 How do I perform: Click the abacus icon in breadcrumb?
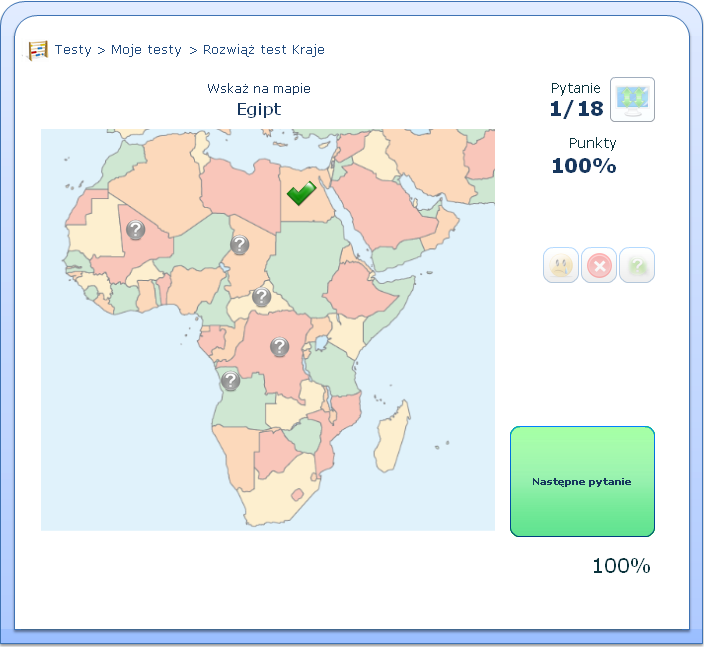(38, 49)
